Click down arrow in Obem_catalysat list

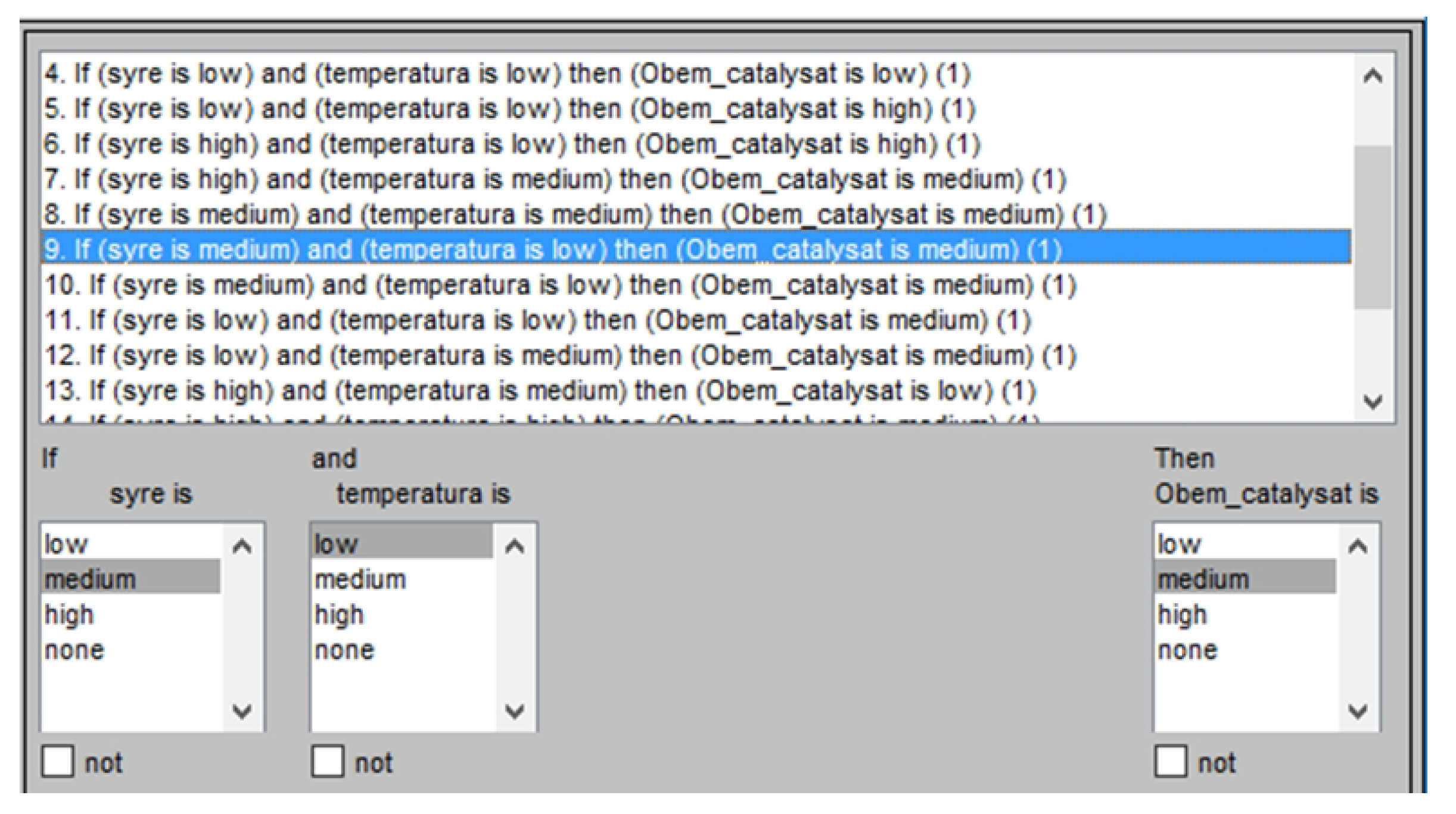(x=1358, y=710)
